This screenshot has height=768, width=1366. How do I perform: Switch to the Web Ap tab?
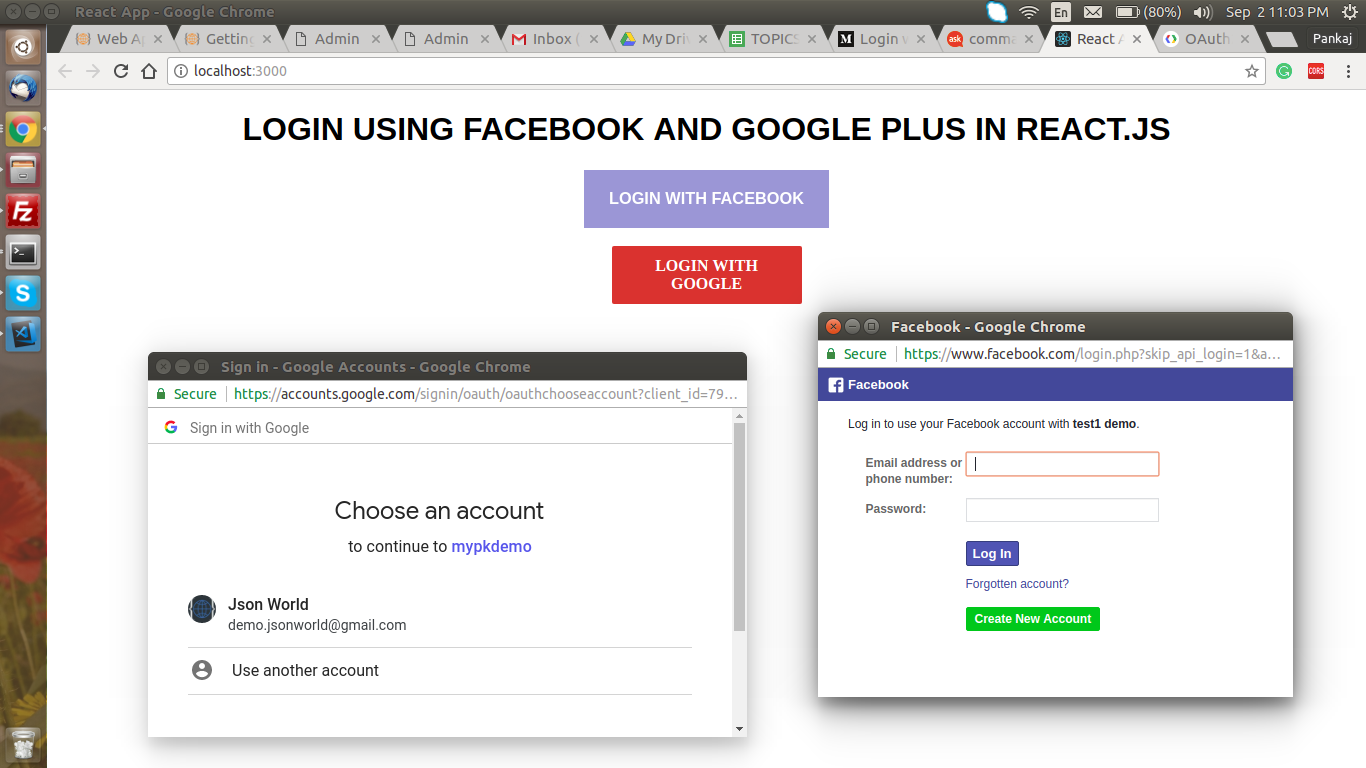tap(119, 39)
